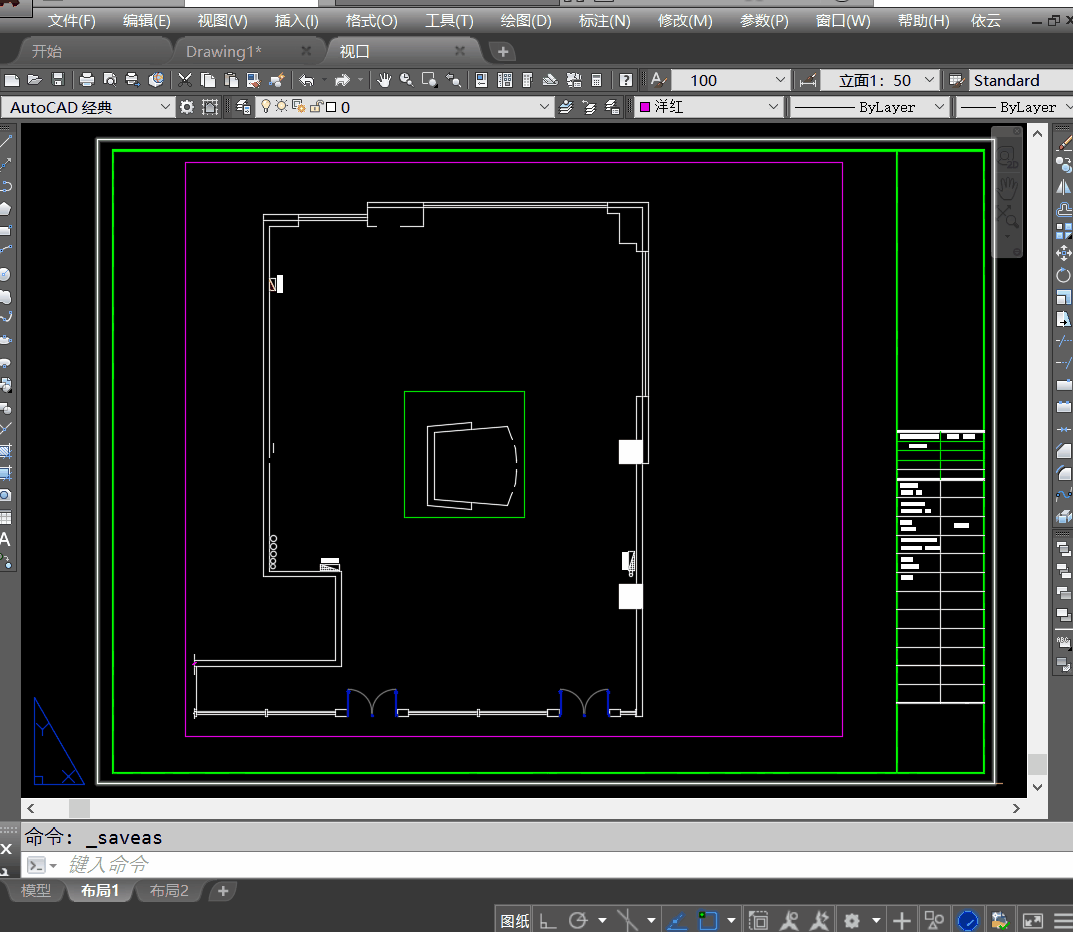Save drawing with the floppy disk icon
This screenshot has width=1073, height=932.
pyautogui.click(x=58, y=80)
